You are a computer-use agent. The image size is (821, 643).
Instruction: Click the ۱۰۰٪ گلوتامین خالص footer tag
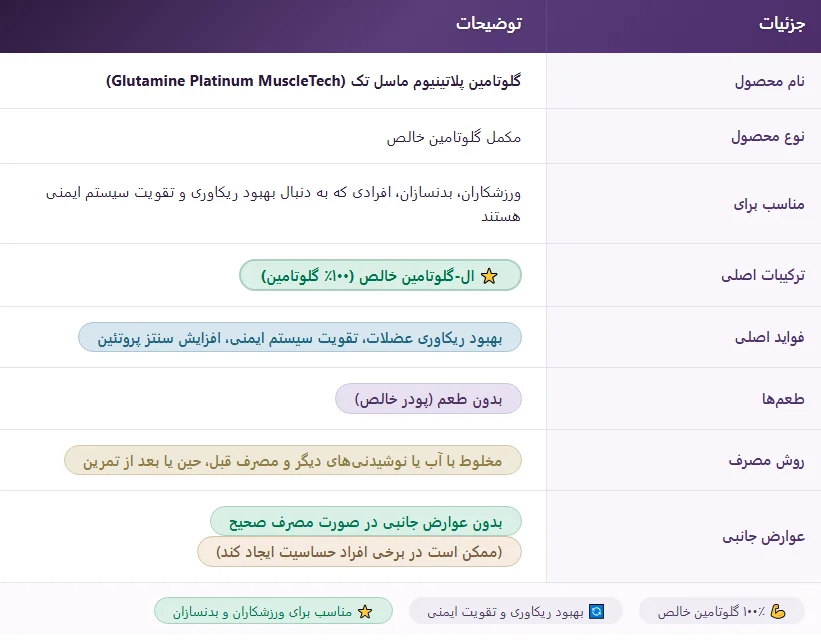(x=722, y=611)
